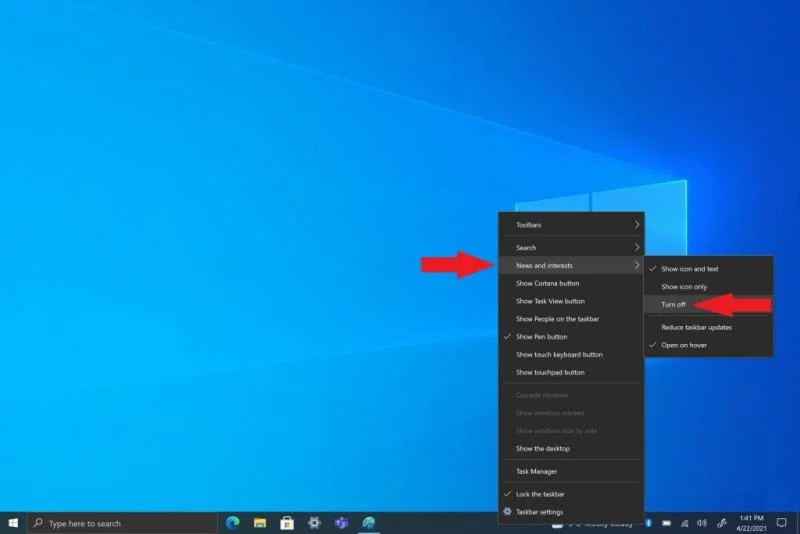Open Microsoft Teams from the taskbar
Screen dimensions: 800x534
[341, 523]
